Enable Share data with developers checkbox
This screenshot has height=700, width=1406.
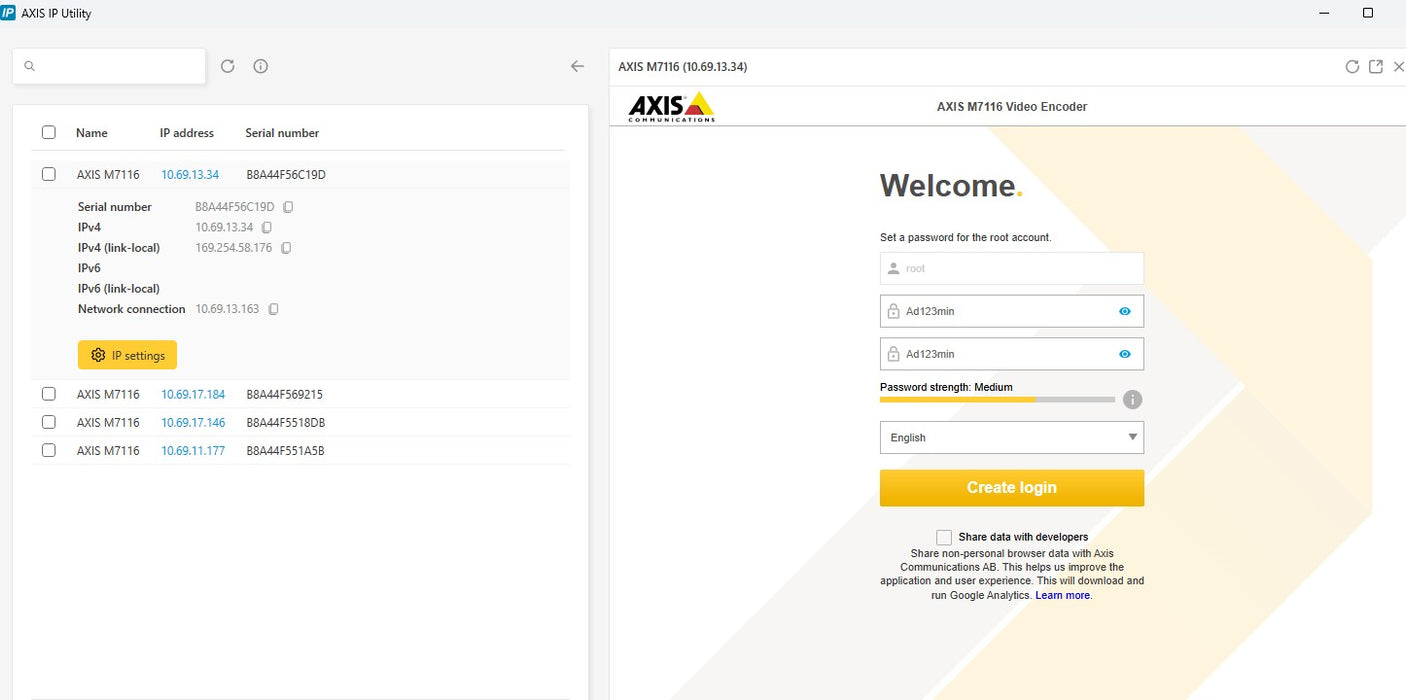944,537
